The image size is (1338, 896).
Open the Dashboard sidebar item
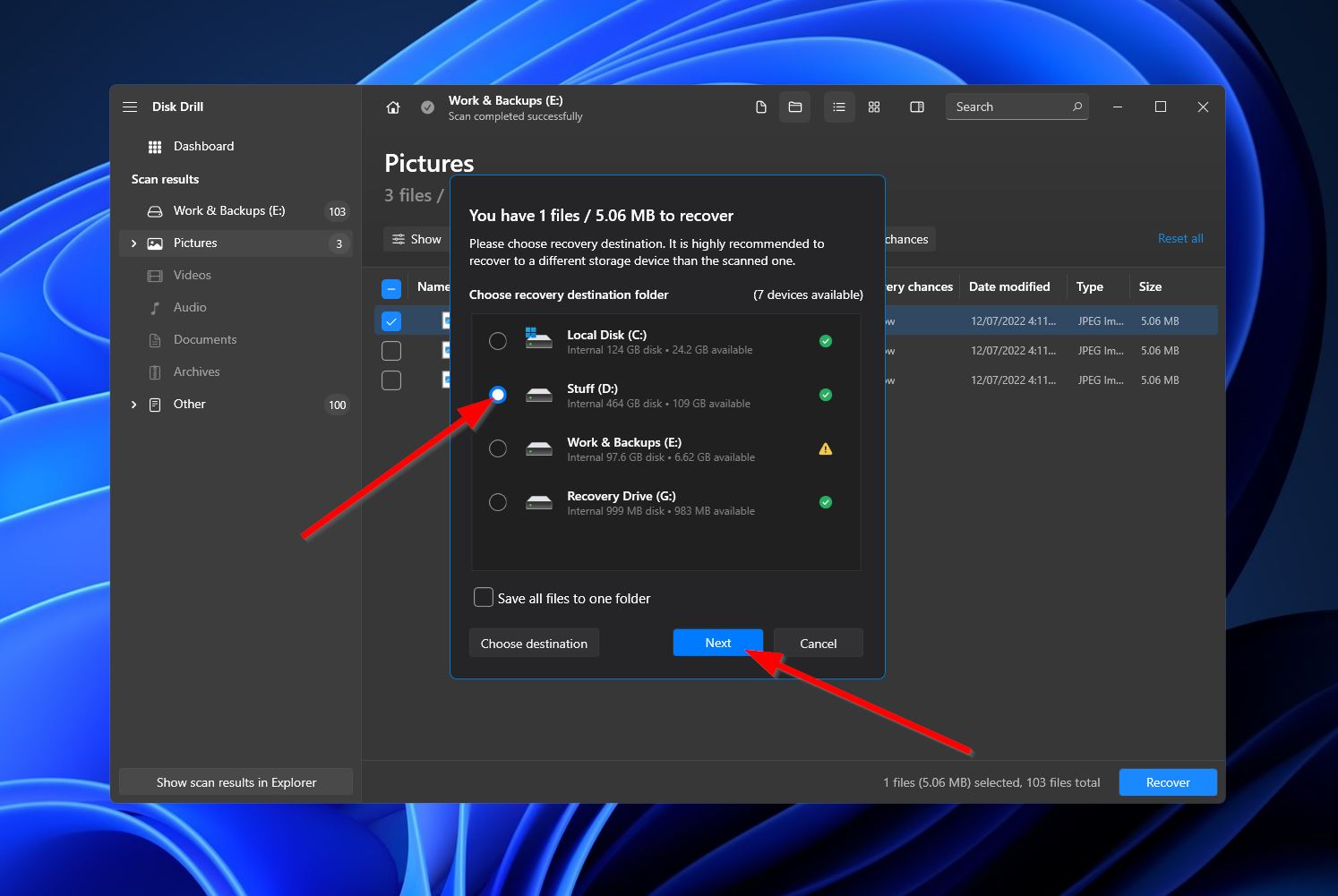point(236,147)
